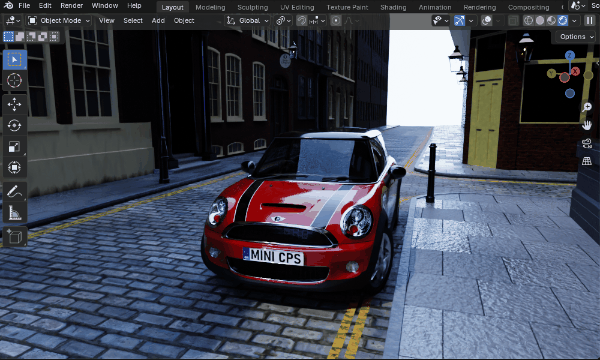This screenshot has height=360, width=600.
Task: Open the Object Mode dropdown
Action: click(59, 21)
